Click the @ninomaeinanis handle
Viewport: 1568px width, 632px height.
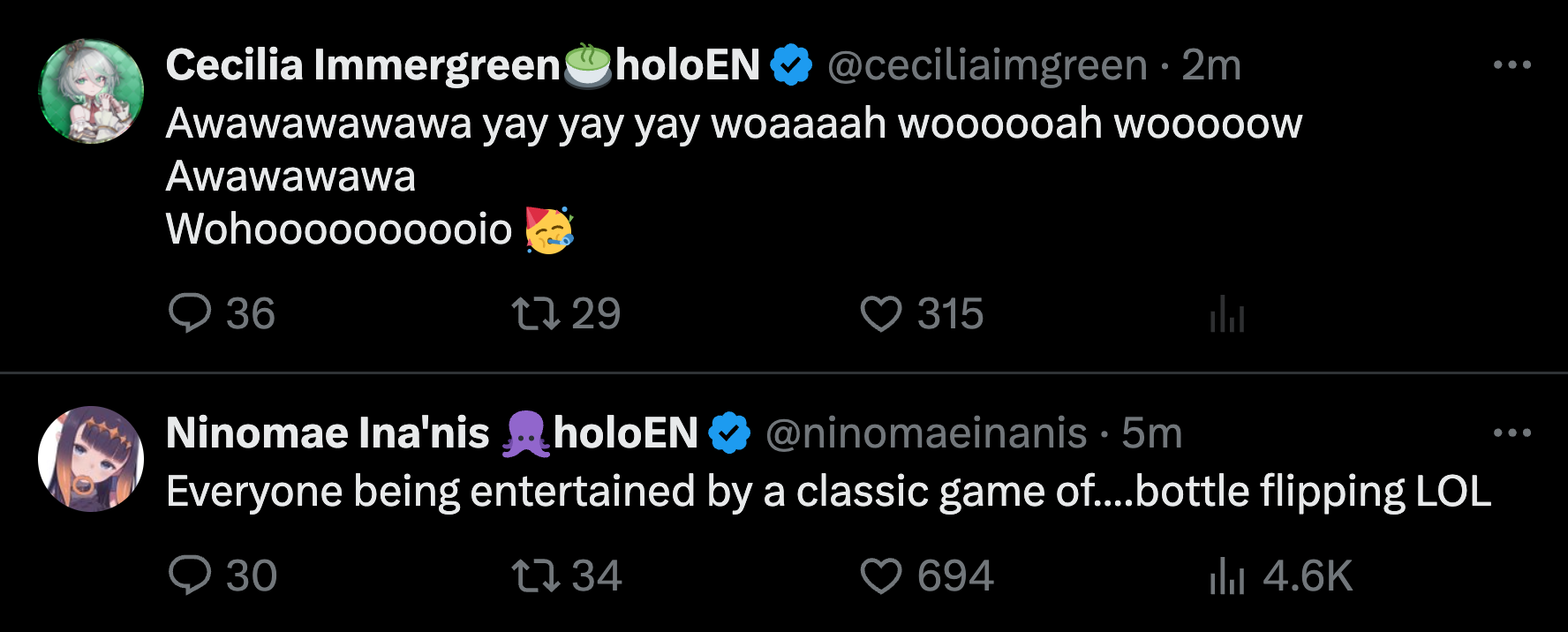[926, 433]
